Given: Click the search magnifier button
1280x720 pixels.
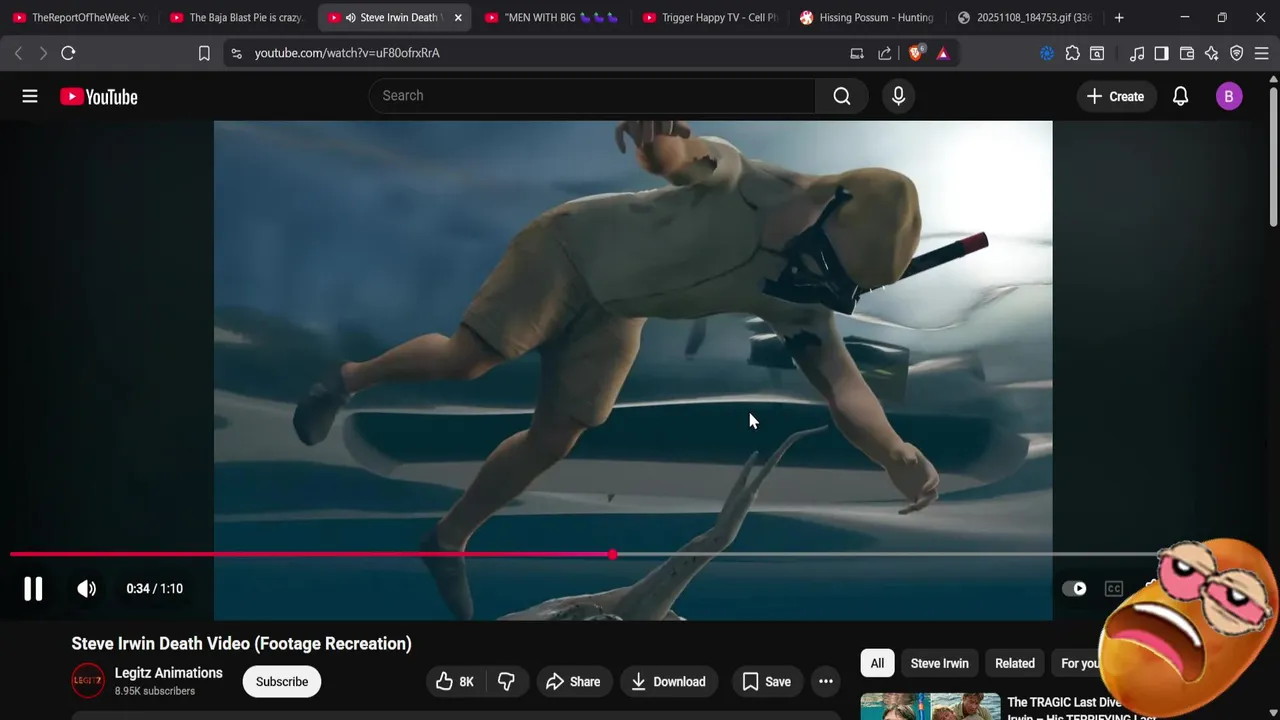Looking at the screenshot, I should point(842,96).
